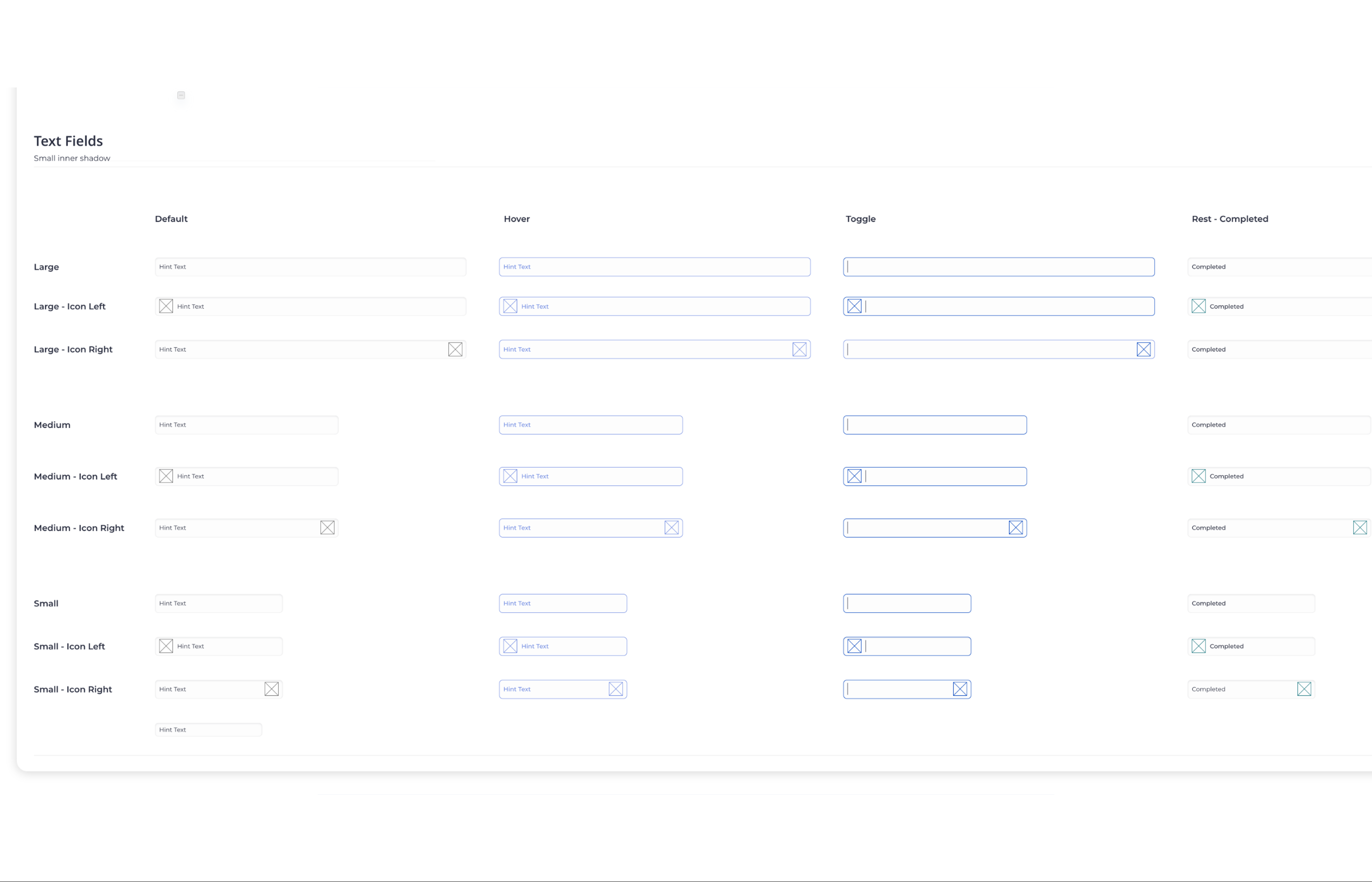This screenshot has height=882, width=1372.
Task: Click inside the Toggle Medium text field
Action: tap(935, 425)
